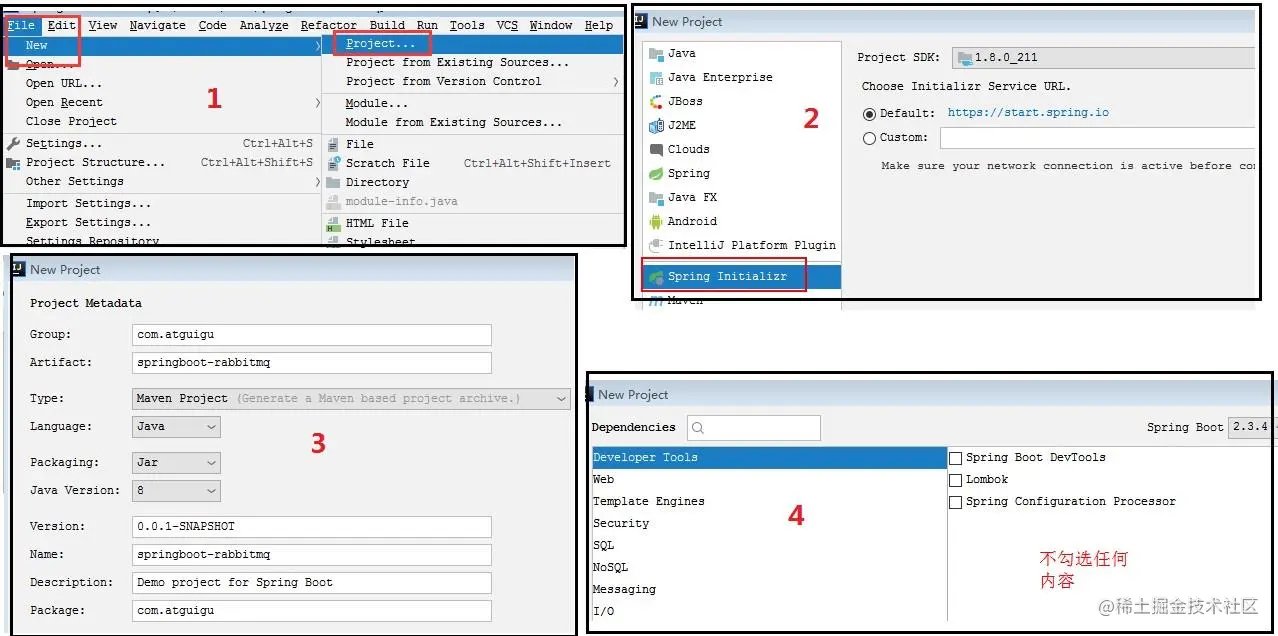Select the Default Initializr URL radio button
The width and height of the screenshot is (1278, 636).
pyautogui.click(x=869, y=114)
